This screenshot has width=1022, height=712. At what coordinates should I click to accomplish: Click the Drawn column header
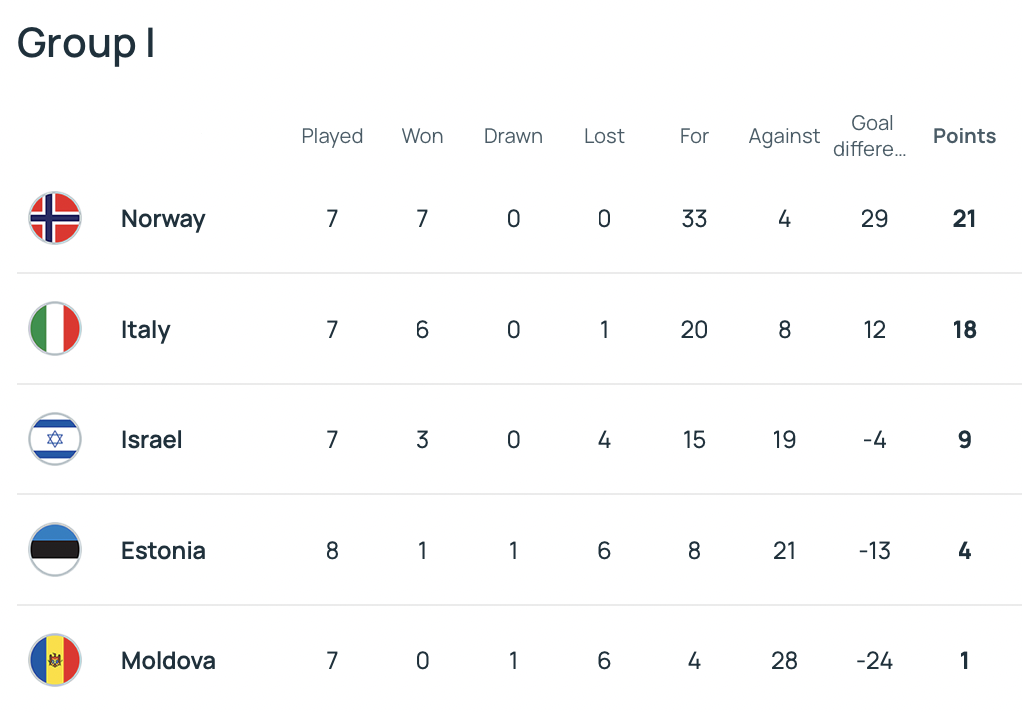pos(513,136)
